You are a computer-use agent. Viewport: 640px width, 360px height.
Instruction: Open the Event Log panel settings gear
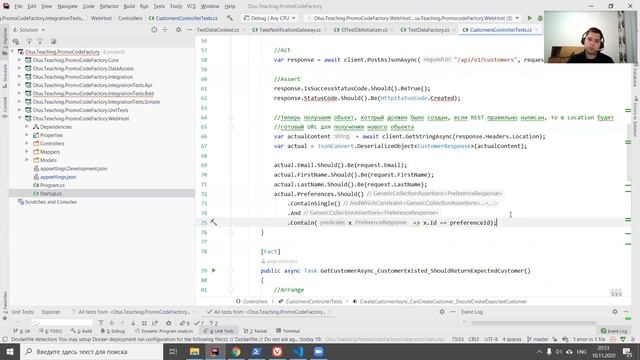tap(615, 312)
